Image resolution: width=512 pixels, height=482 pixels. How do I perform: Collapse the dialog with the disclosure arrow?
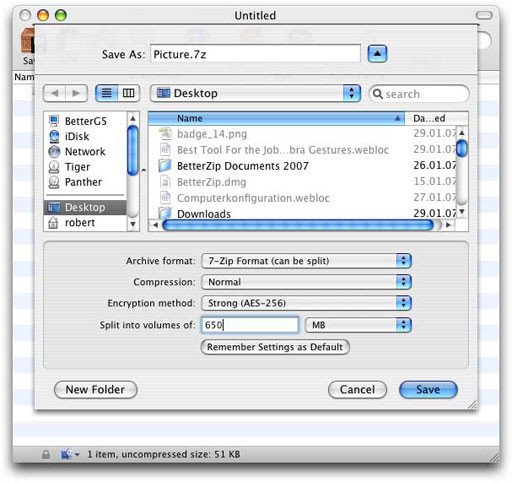377,54
